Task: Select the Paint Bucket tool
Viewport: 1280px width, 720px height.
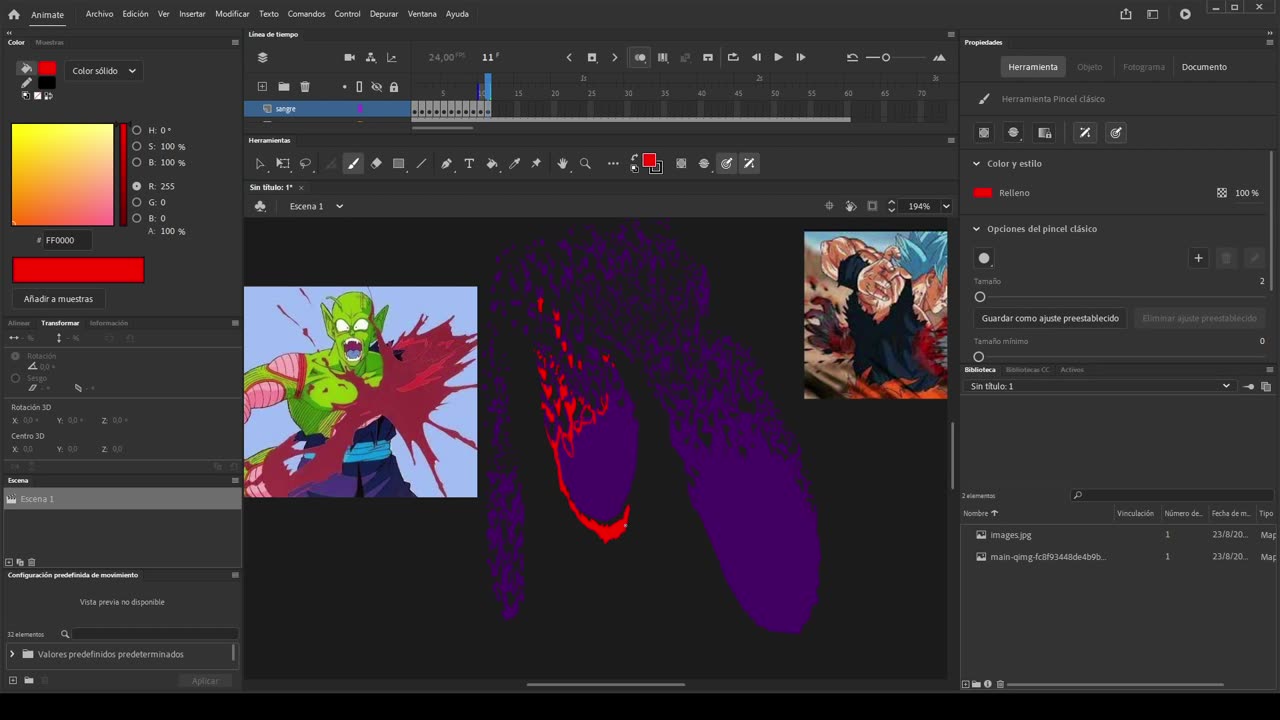Action: 492,163
